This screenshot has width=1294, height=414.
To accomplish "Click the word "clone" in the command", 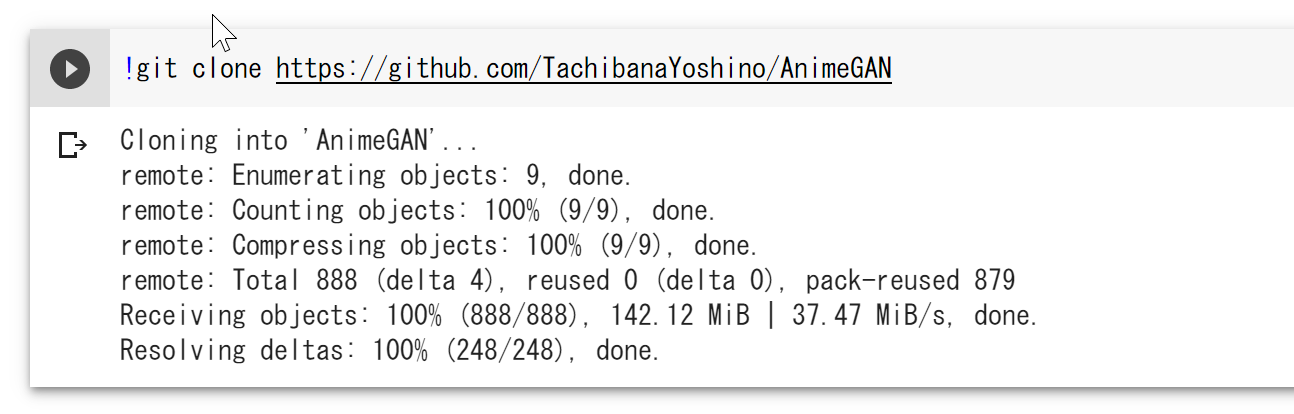I will pos(226,69).
